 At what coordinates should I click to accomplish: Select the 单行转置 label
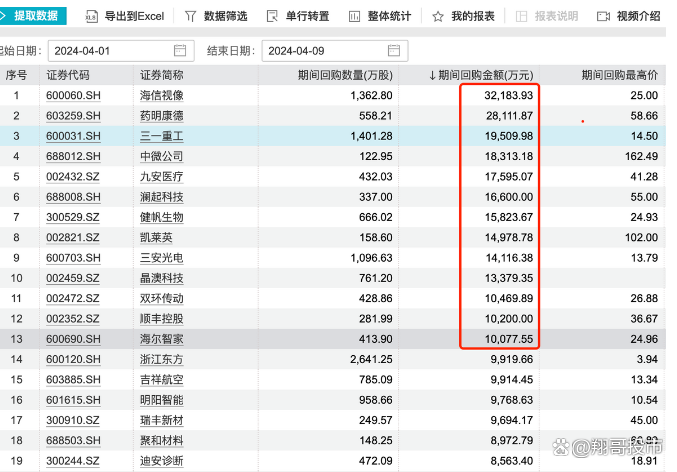point(307,16)
